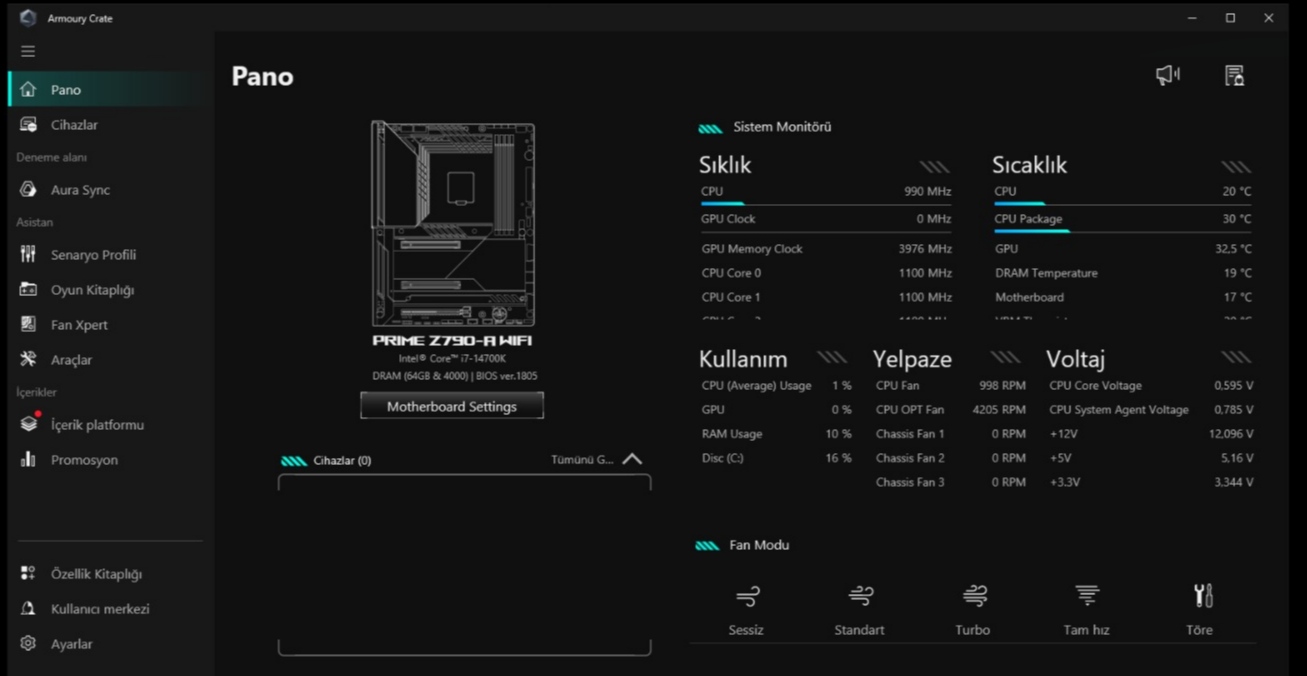Open Ayarlar in the sidebar

(x=110, y=643)
